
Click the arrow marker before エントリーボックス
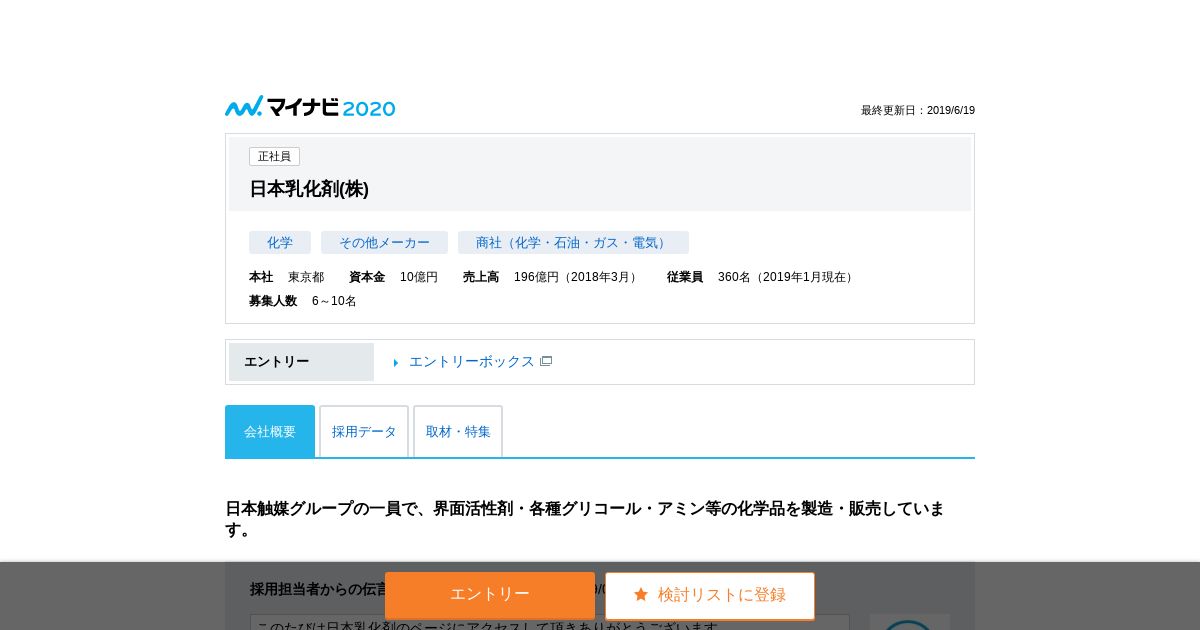(396, 363)
